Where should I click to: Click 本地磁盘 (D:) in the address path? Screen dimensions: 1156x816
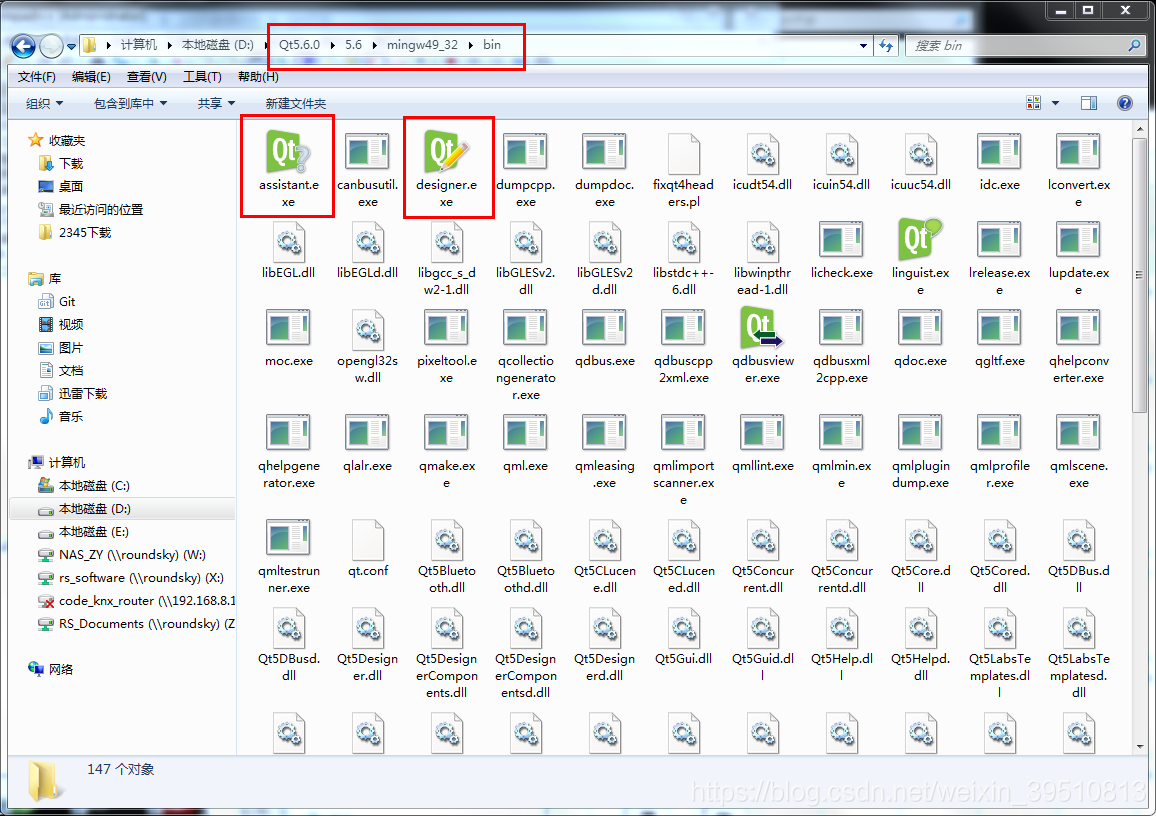point(217,45)
